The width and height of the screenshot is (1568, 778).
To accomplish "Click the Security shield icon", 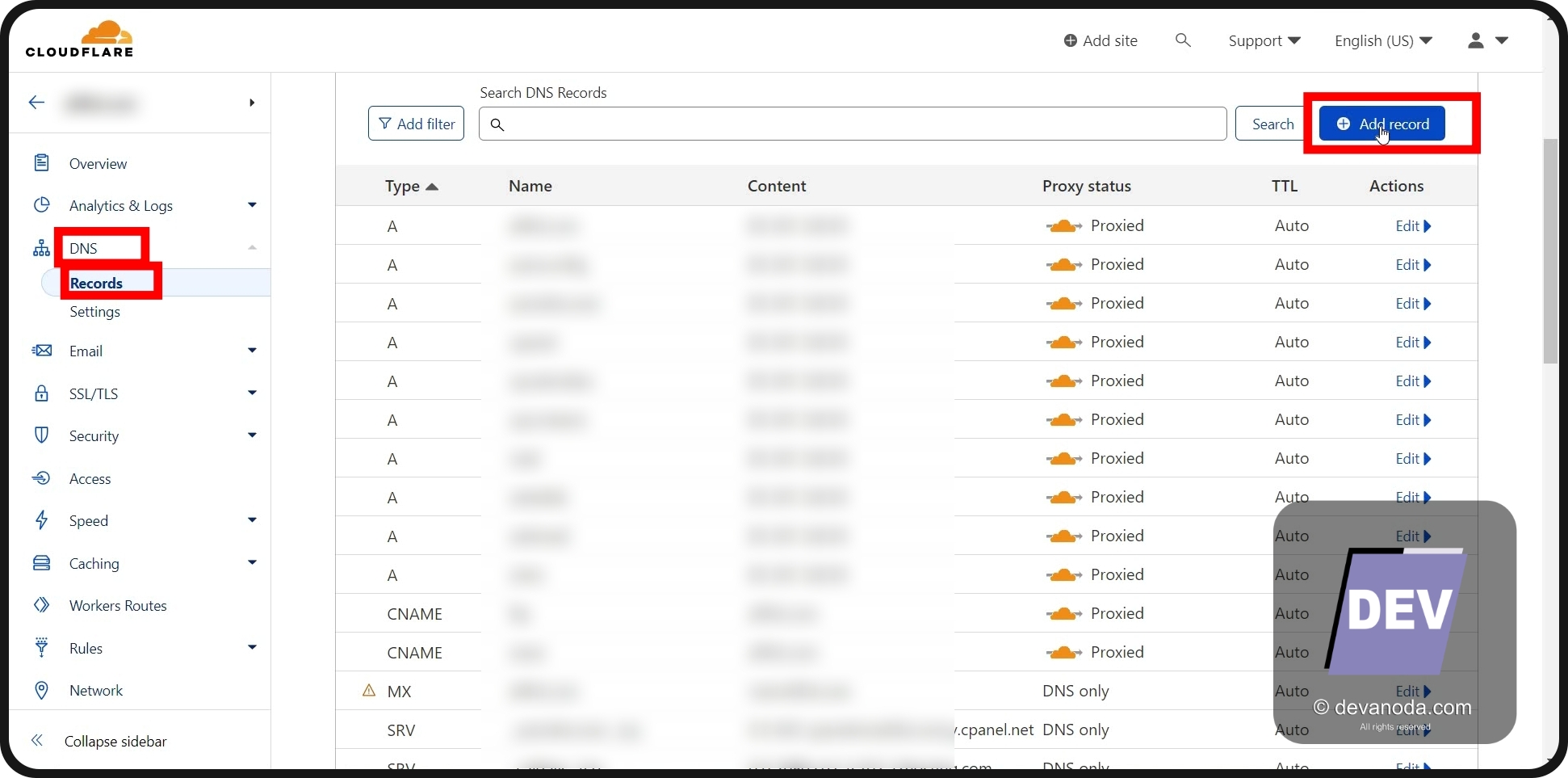I will pos(41,435).
